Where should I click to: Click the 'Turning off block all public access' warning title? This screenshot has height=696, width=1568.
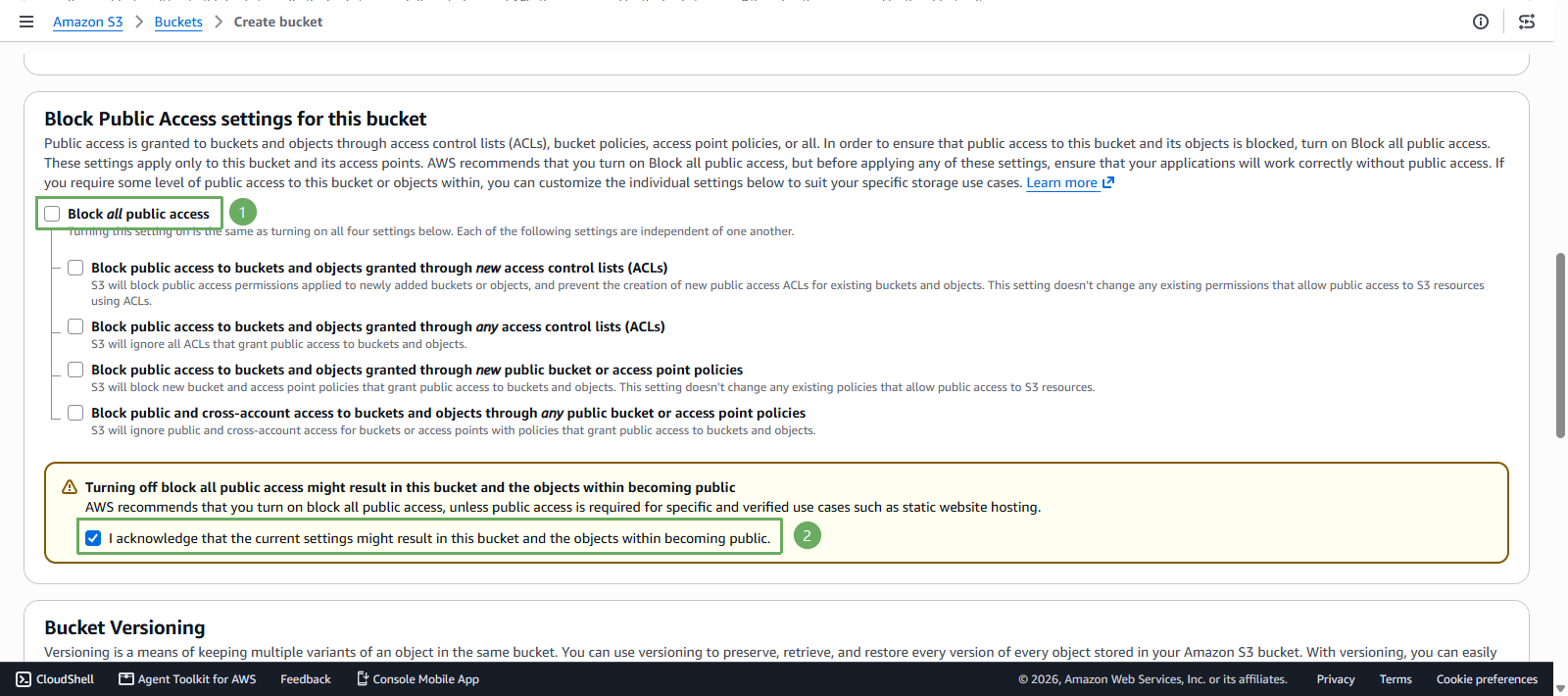(411, 487)
